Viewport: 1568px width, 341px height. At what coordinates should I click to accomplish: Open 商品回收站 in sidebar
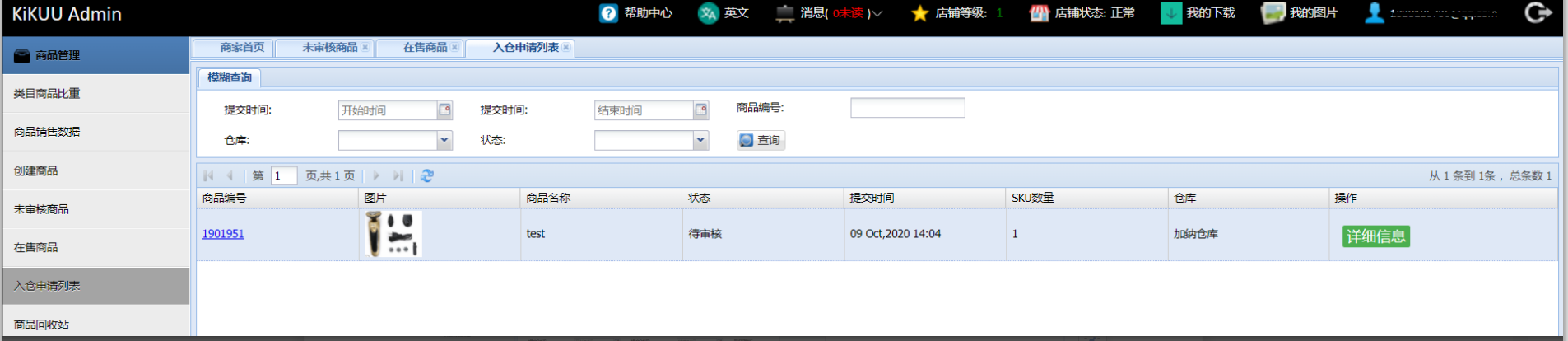point(96,324)
